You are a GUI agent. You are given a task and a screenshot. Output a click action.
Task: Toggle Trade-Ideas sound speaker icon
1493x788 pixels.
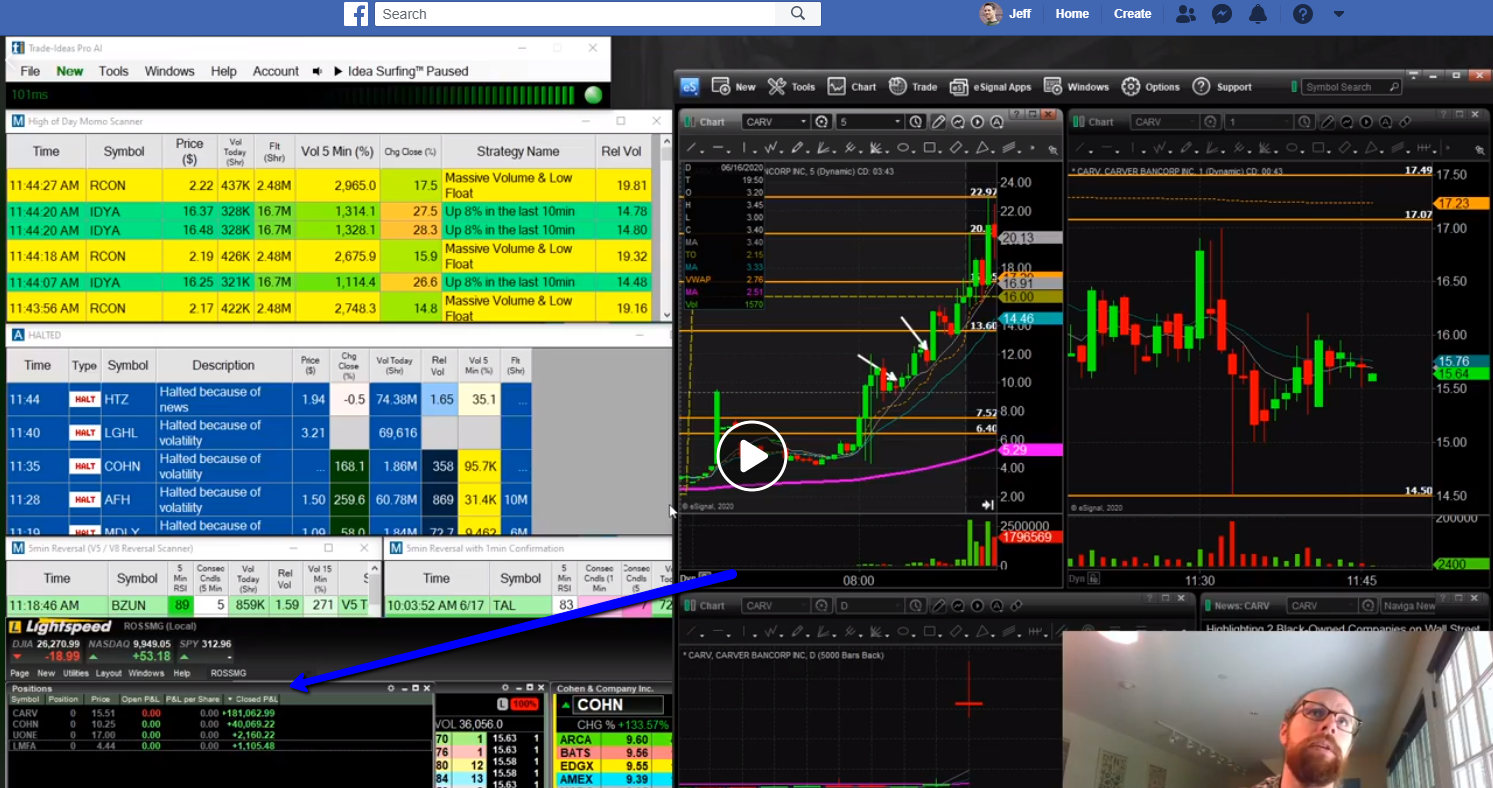click(x=317, y=71)
